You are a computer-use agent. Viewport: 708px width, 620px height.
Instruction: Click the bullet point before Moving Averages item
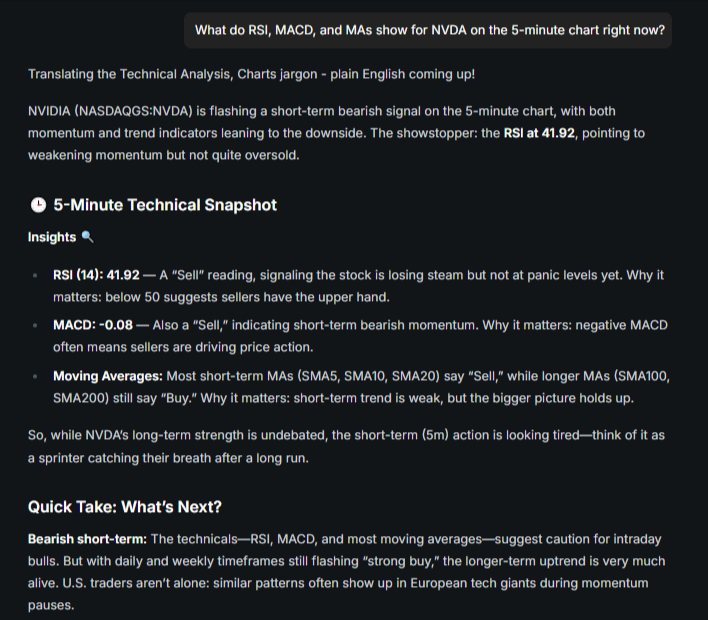point(35,376)
